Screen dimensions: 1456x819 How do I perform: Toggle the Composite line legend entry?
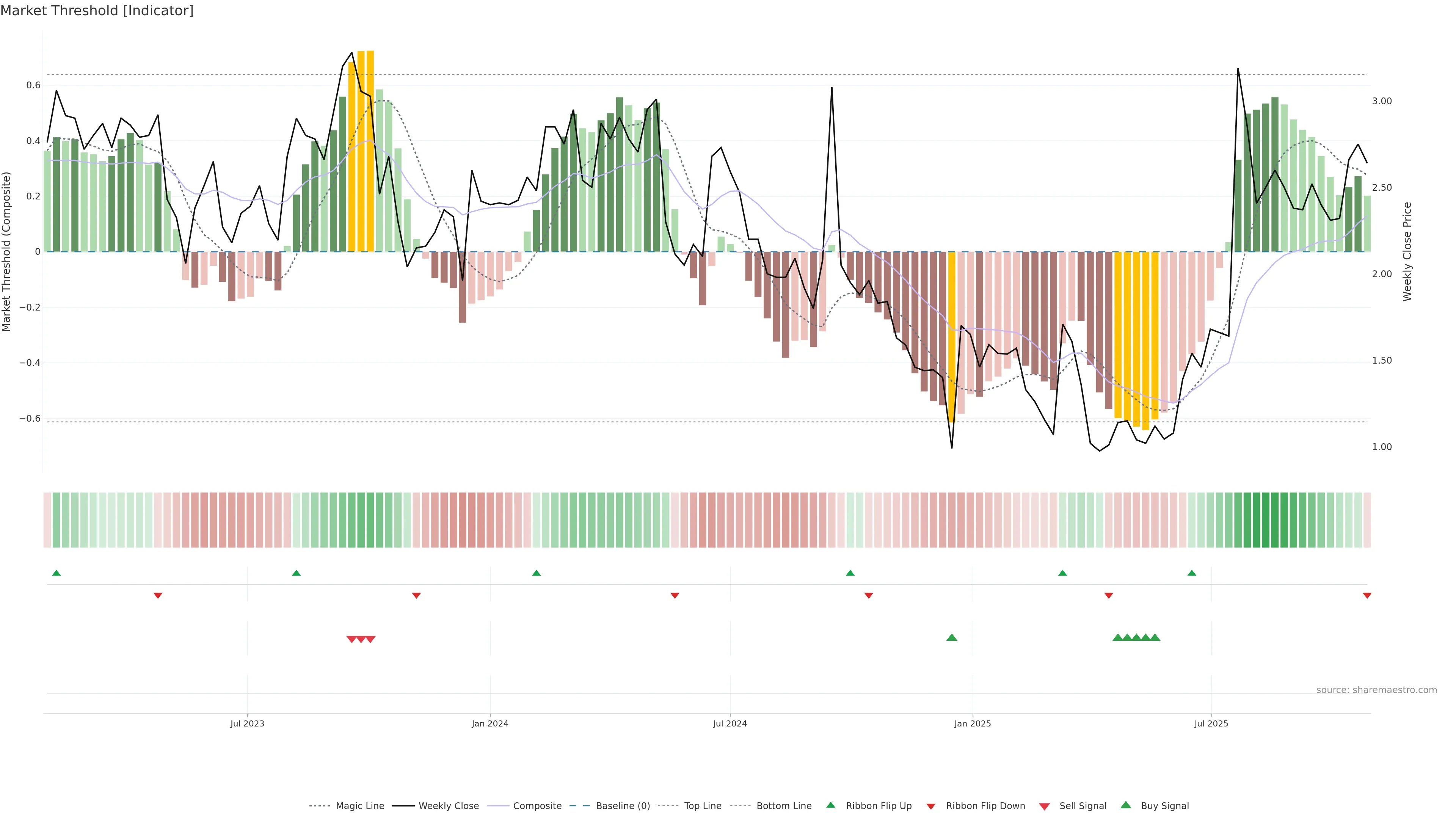point(537,806)
